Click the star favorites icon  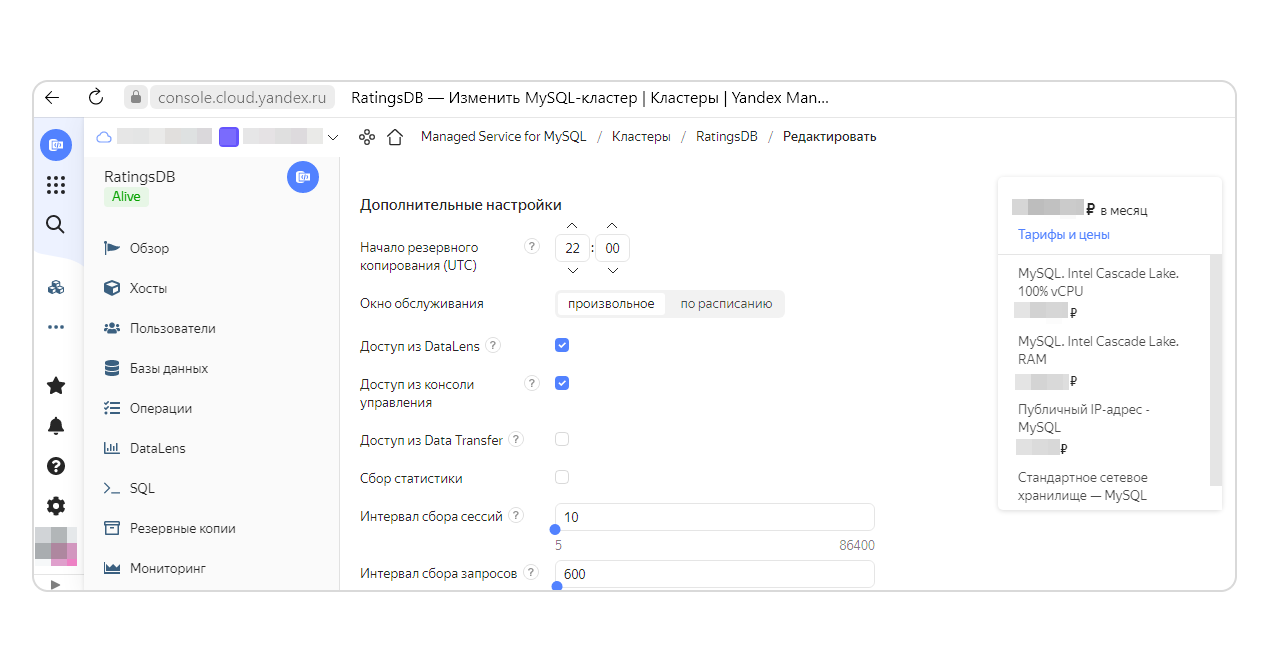(x=56, y=386)
